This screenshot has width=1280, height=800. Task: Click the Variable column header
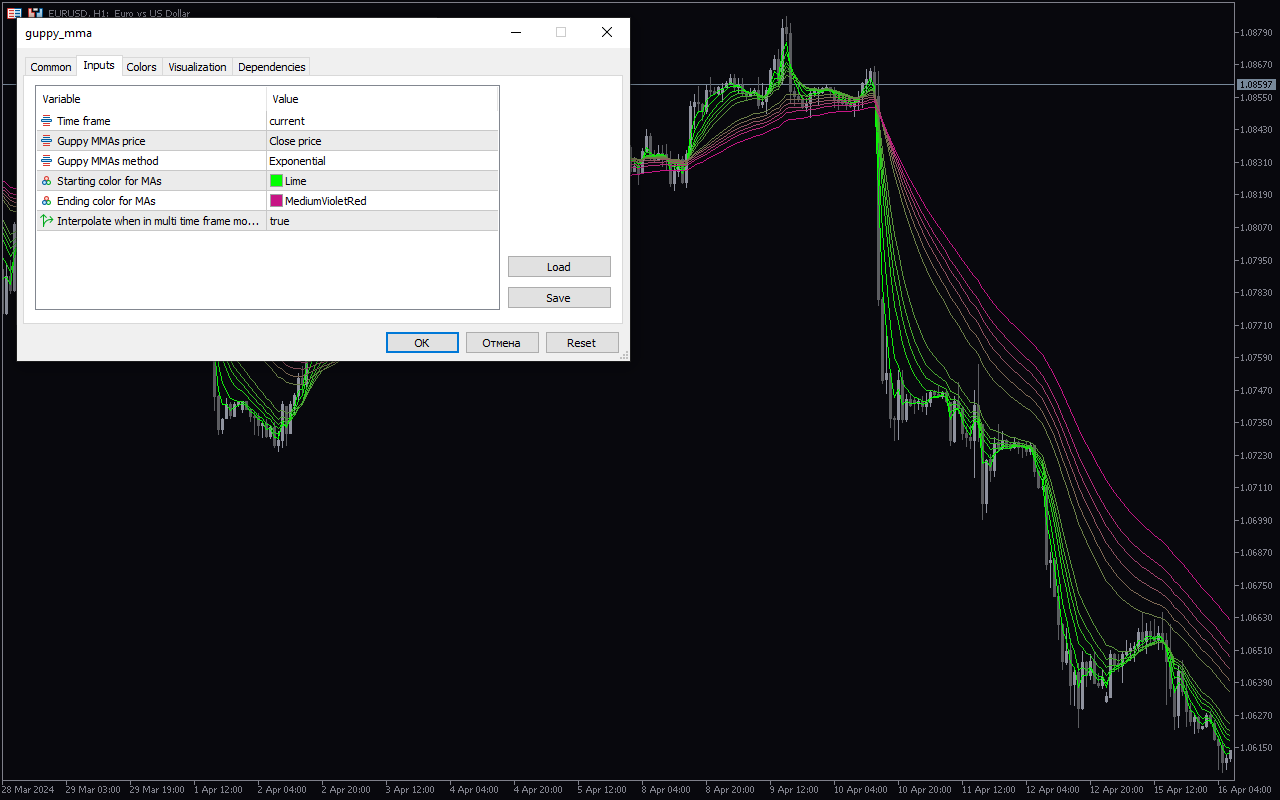tap(151, 99)
